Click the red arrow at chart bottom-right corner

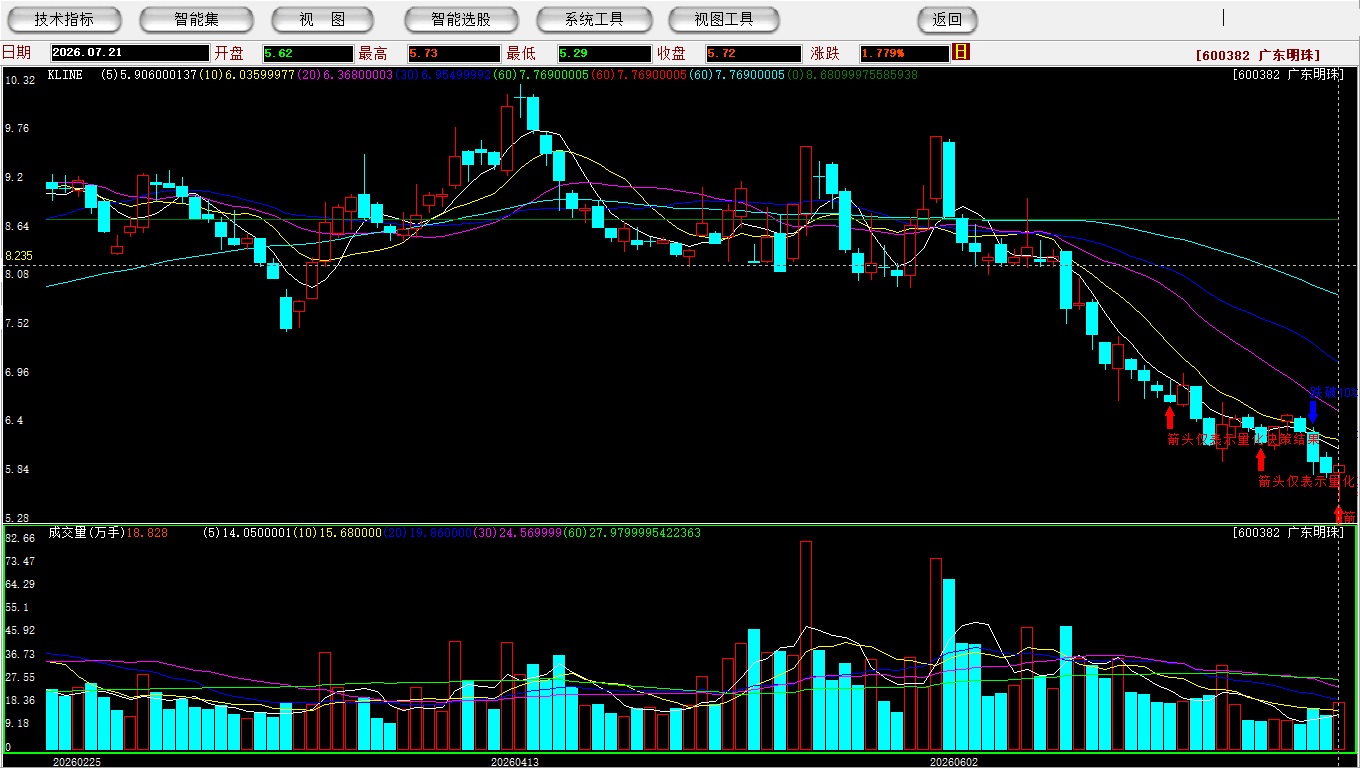click(x=1339, y=514)
